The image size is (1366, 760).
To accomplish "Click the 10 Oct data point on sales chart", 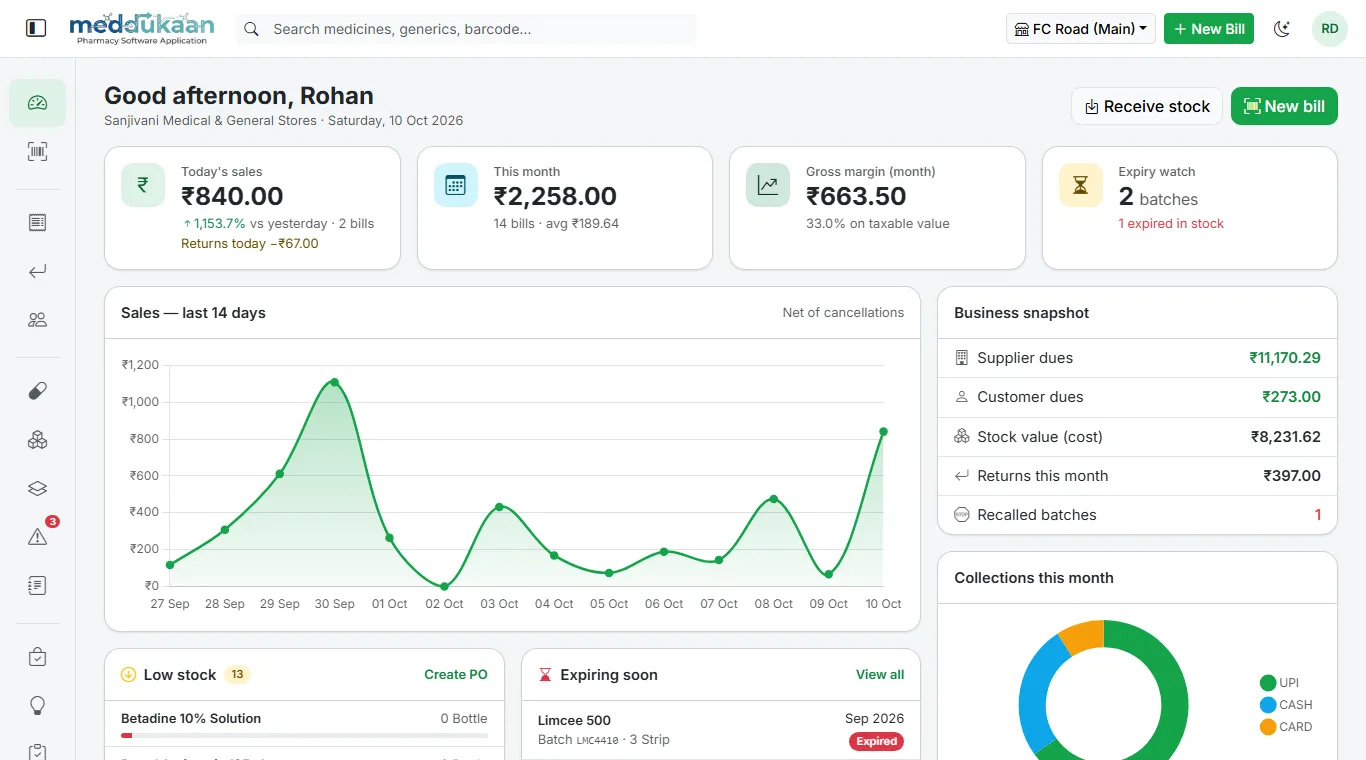I will (883, 432).
